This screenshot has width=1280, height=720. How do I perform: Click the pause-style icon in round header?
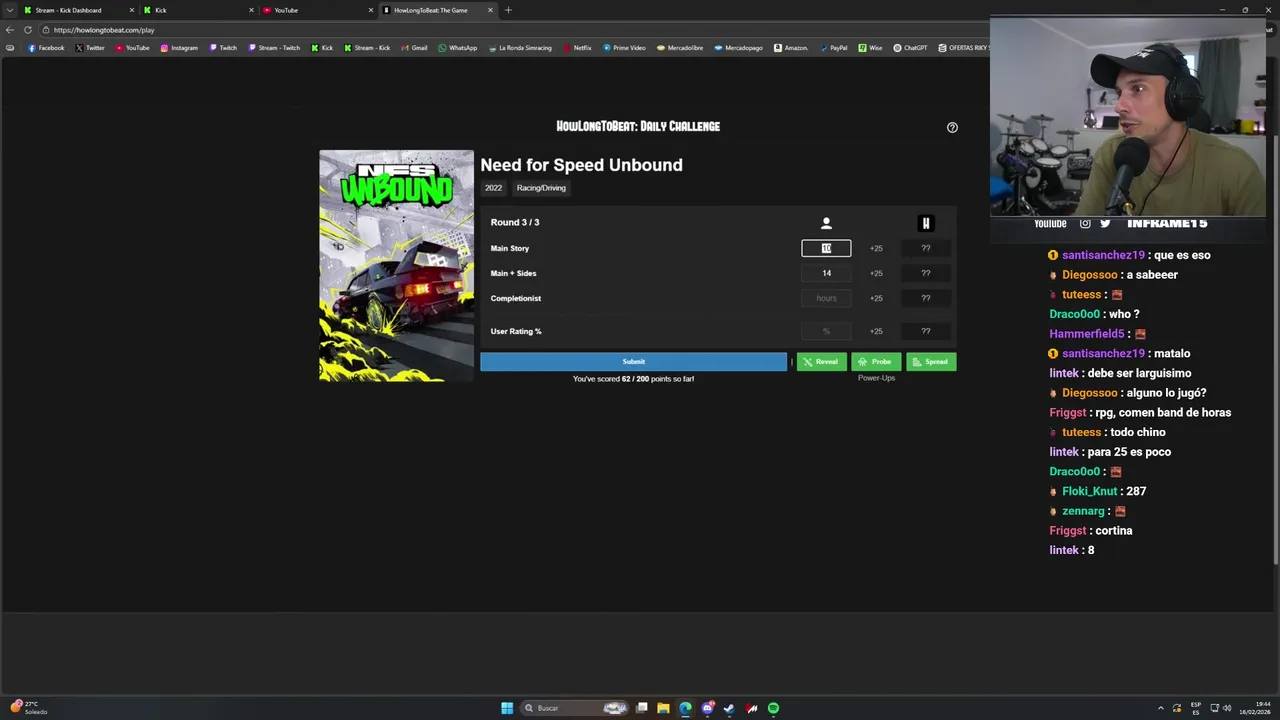pos(925,223)
